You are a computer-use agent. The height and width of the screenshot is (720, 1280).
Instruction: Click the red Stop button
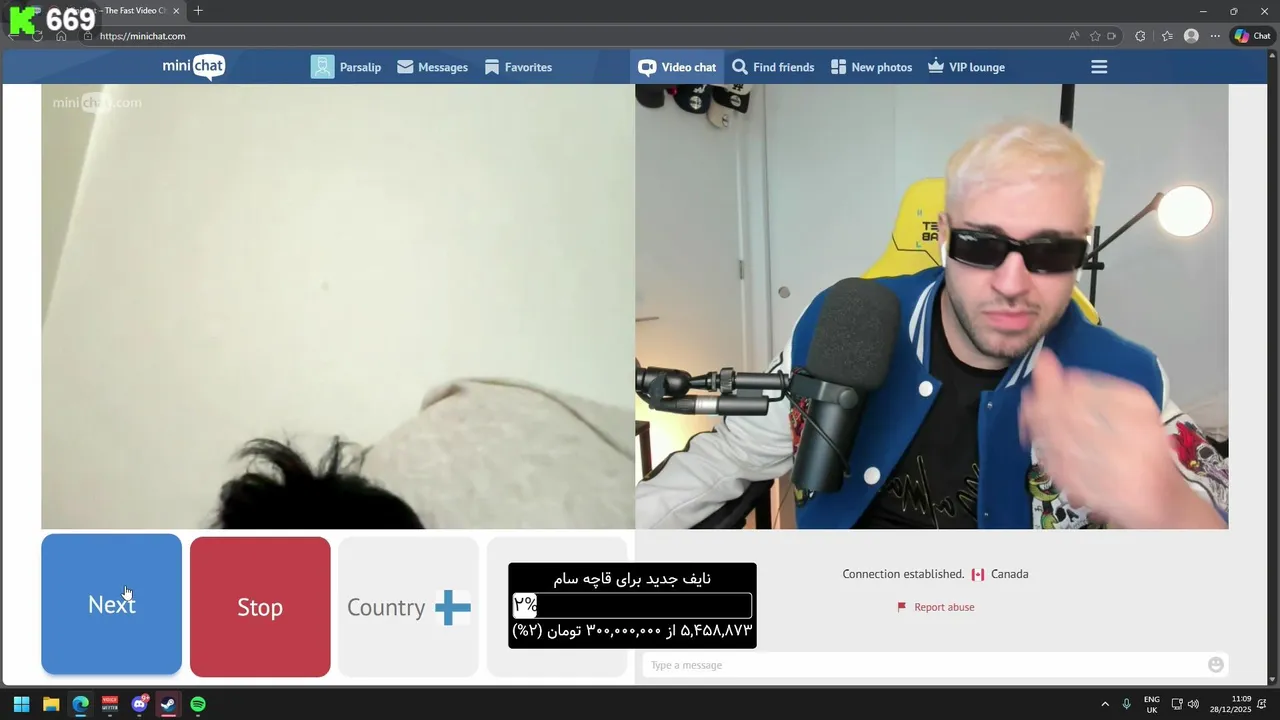coord(260,607)
